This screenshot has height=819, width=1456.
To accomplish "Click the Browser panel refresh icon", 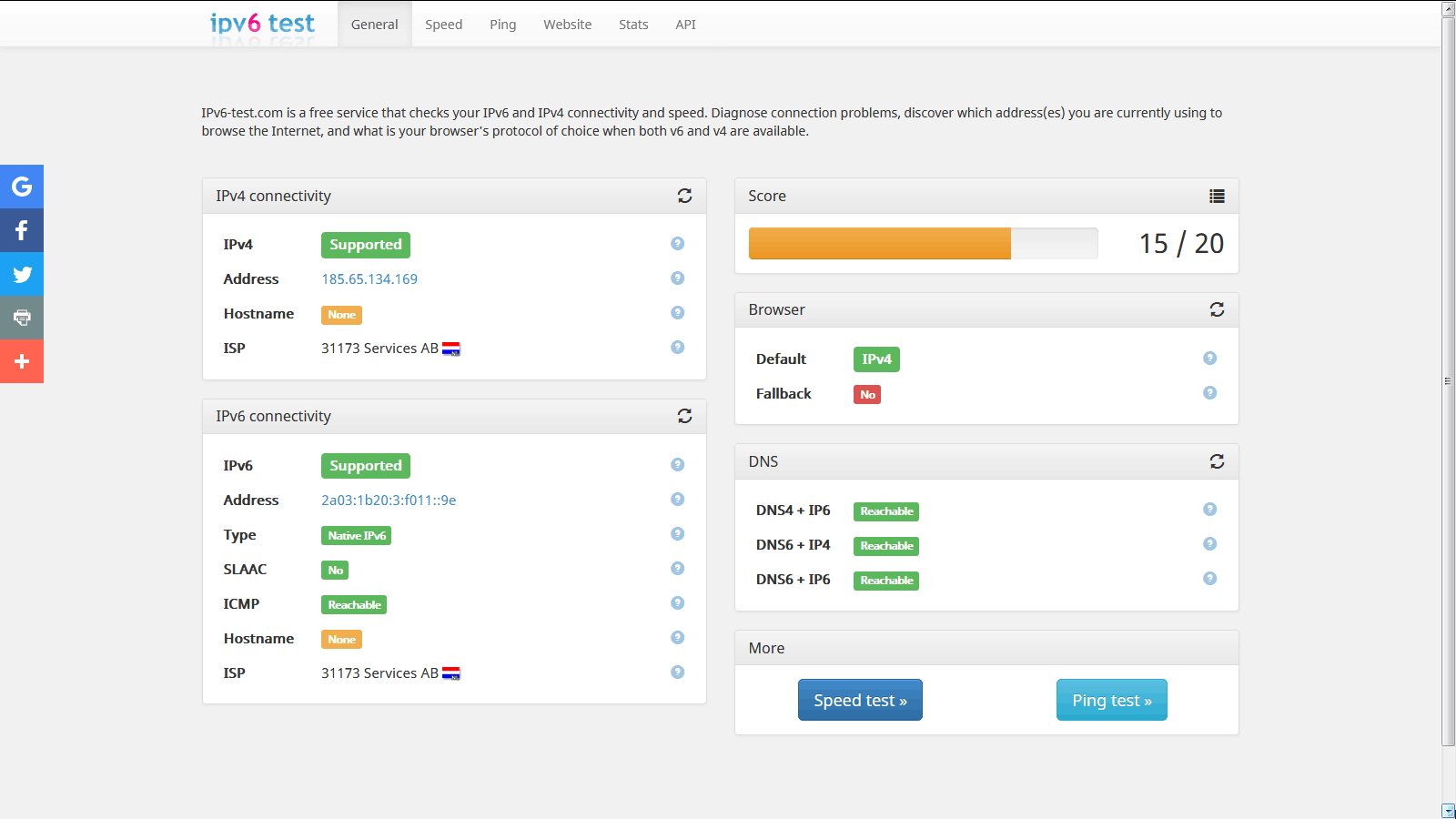I will (x=1217, y=309).
